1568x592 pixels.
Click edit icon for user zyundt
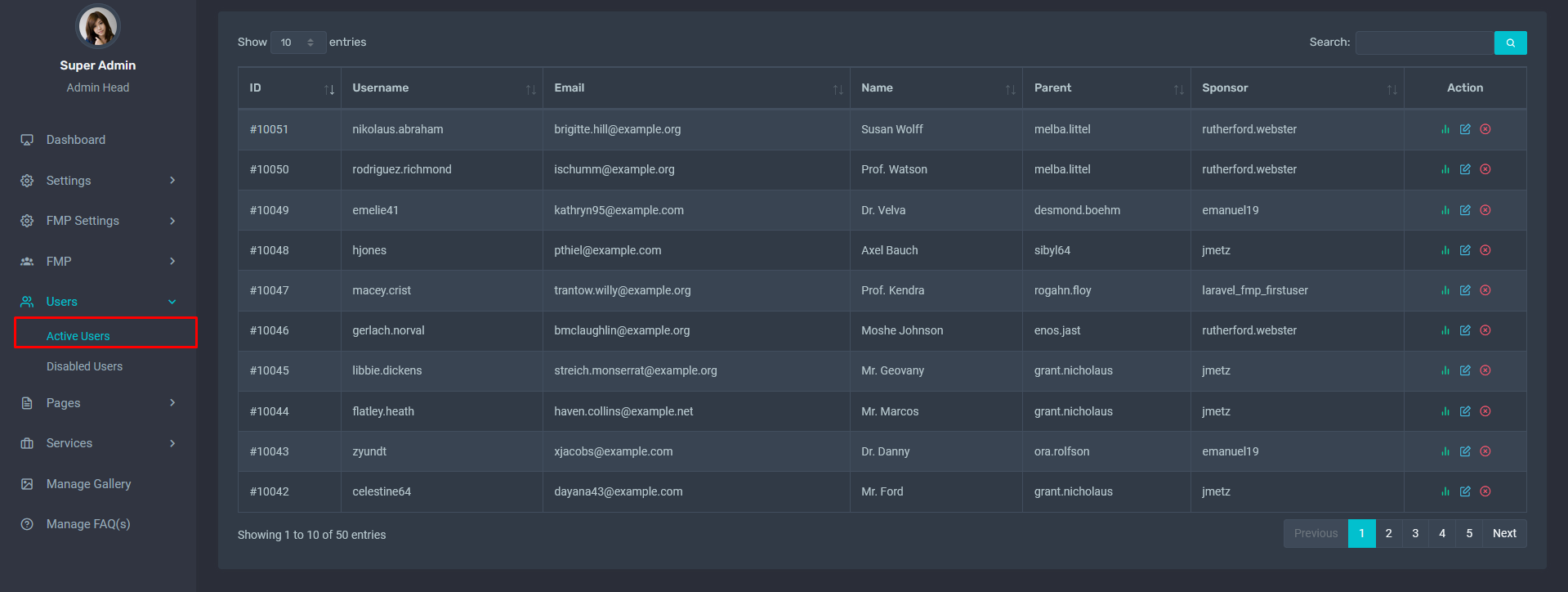(x=1465, y=451)
